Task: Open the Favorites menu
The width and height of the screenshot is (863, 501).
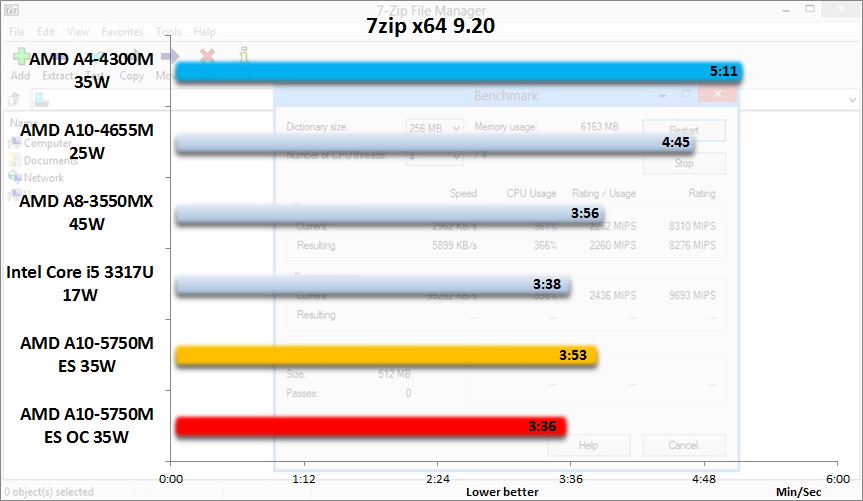Action: (122, 32)
